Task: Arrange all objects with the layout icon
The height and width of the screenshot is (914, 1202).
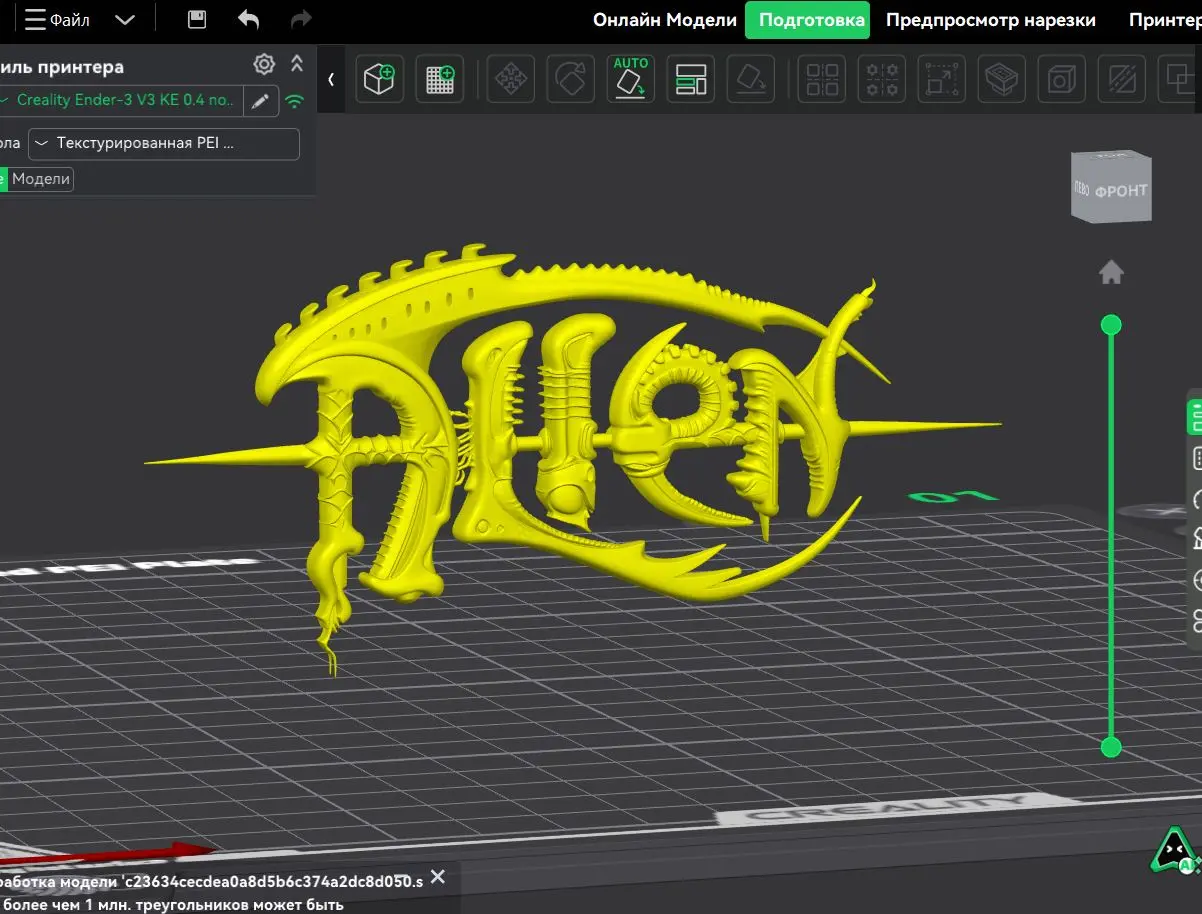Action: pos(691,79)
